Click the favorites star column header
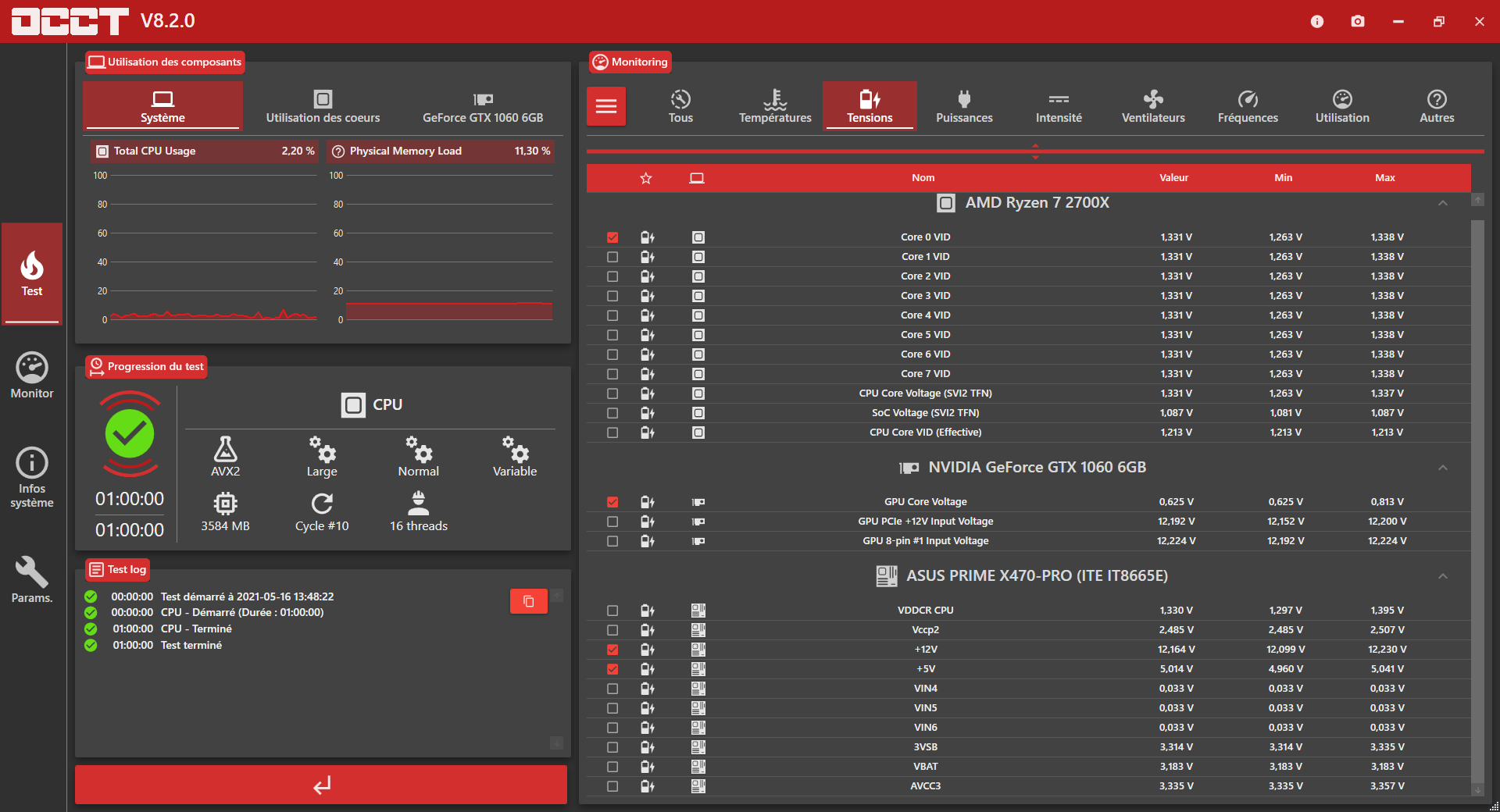Screen dimensions: 1500x812 646,178
